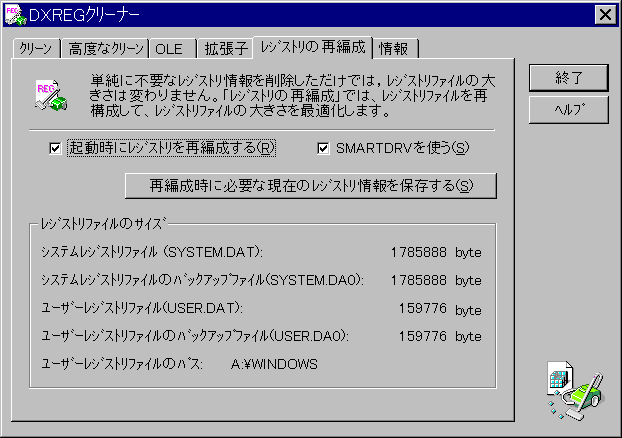Click the SYSTEM.DA0 backup file label
622x438 pixels.
(x=201, y=280)
